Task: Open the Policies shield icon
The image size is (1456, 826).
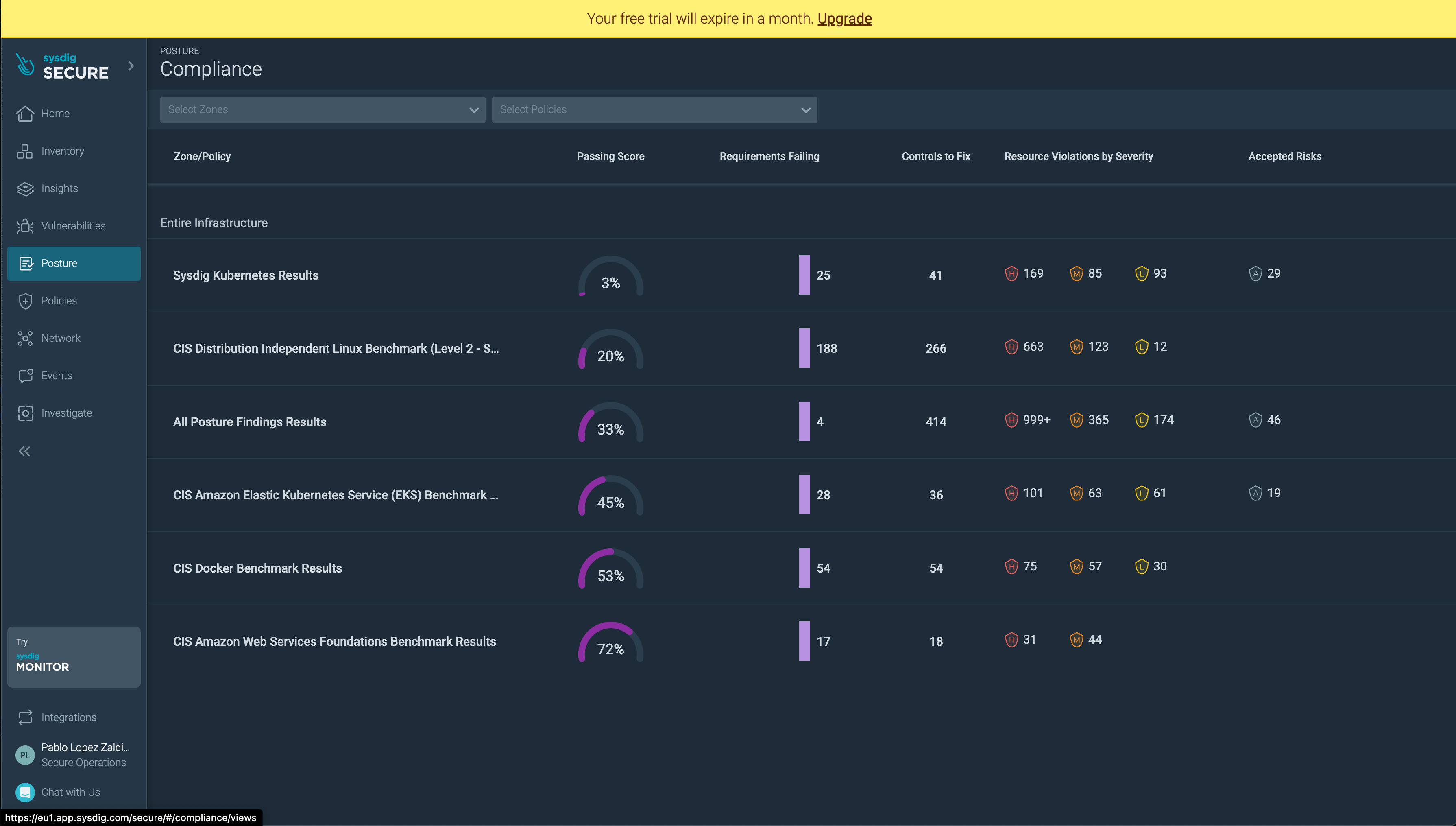Action: point(25,301)
